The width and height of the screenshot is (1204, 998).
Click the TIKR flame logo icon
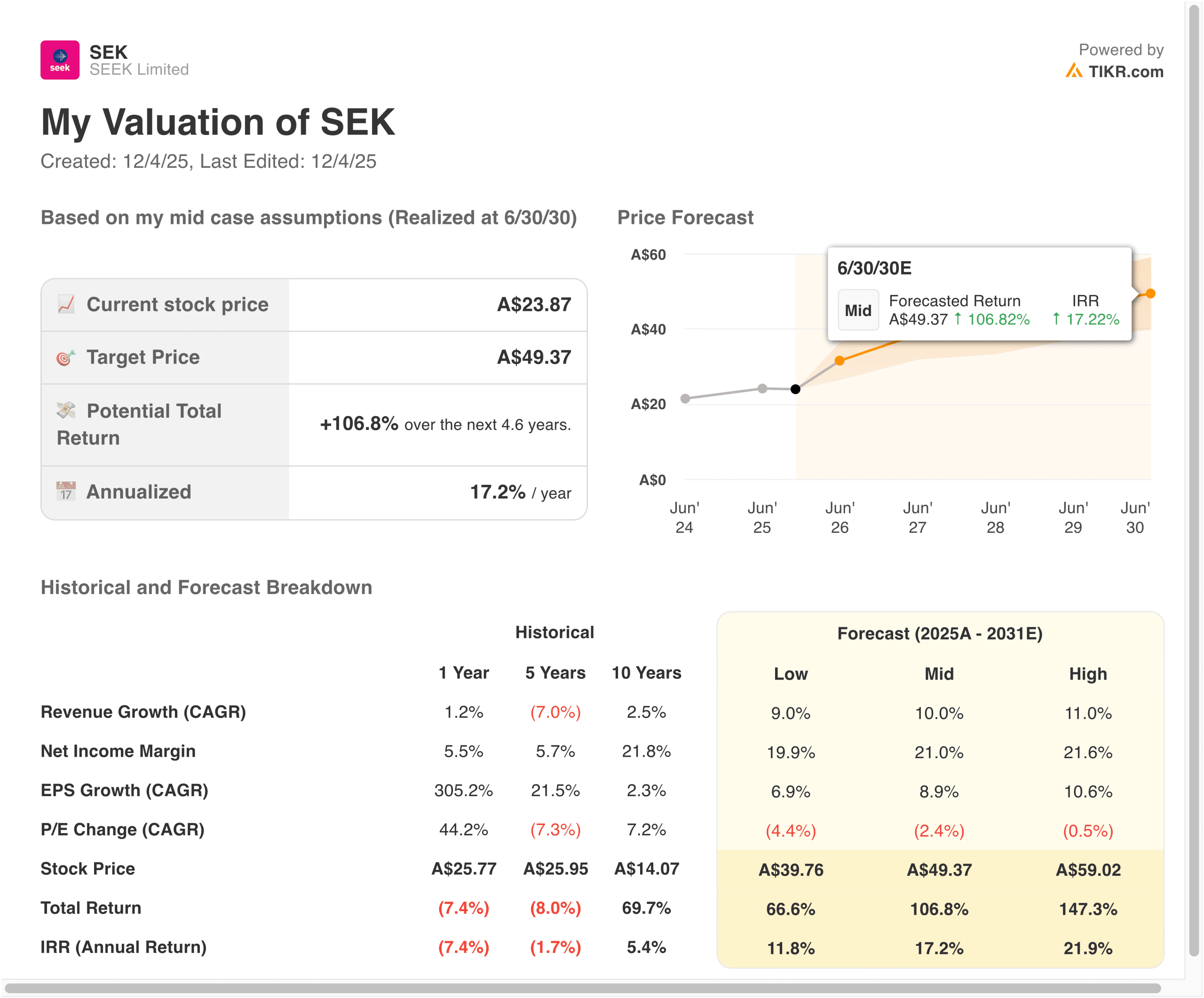coord(1073,70)
